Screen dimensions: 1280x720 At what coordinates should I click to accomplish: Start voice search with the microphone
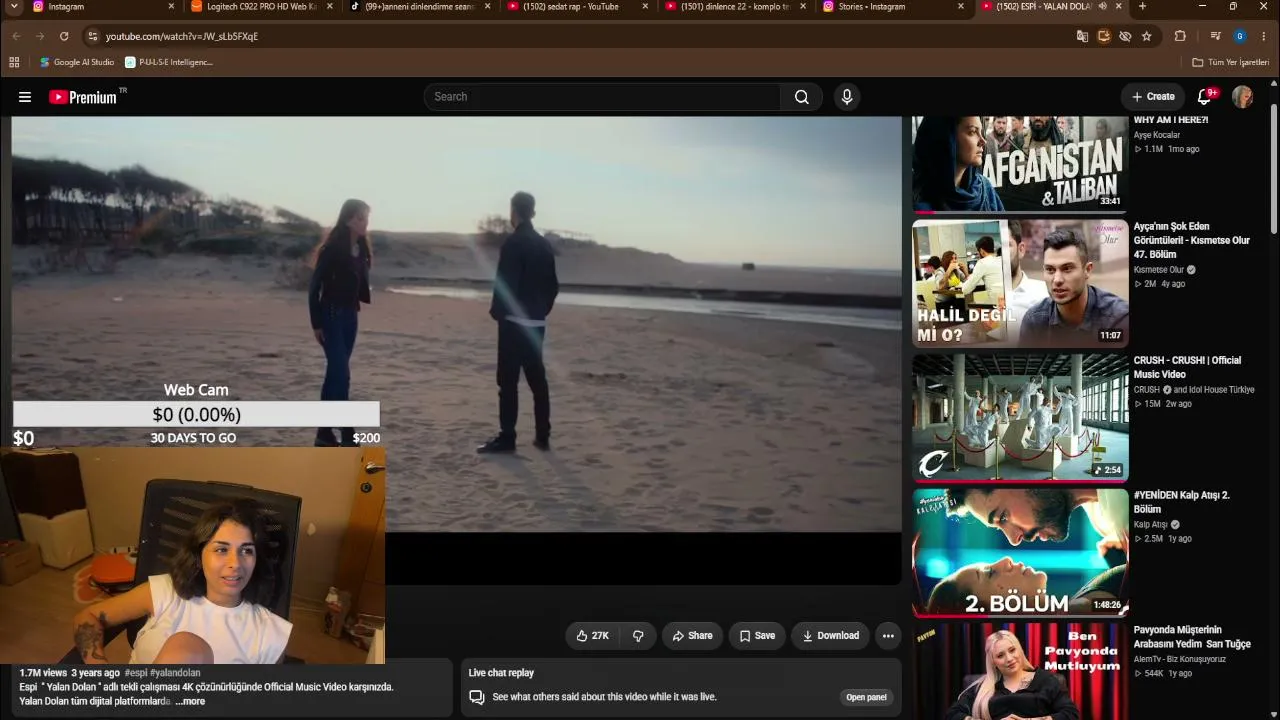847,97
